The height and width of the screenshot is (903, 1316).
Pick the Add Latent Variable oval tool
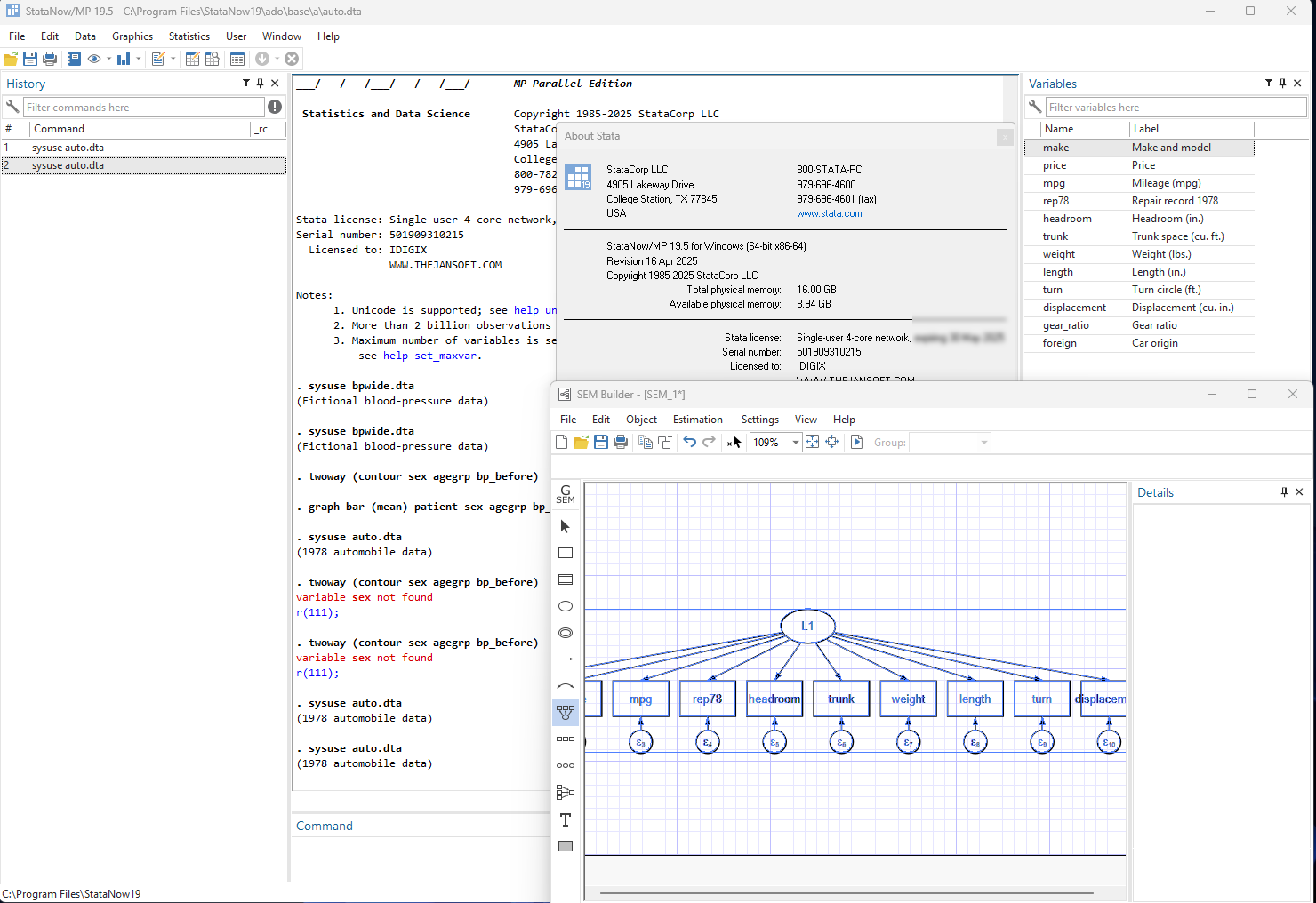(x=566, y=606)
